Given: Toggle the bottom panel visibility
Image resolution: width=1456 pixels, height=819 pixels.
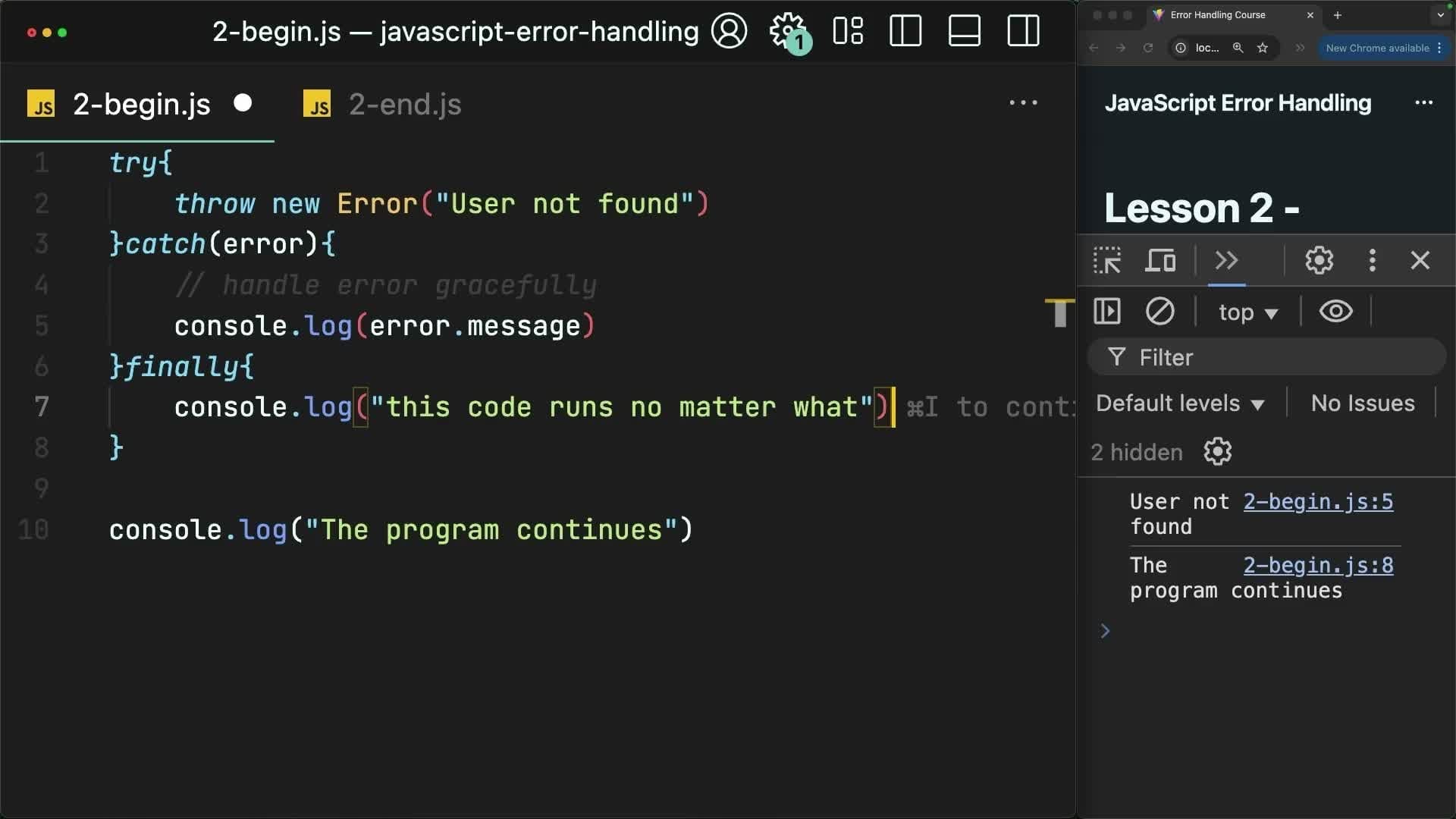Looking at the screenshot, I should point(965,31).
